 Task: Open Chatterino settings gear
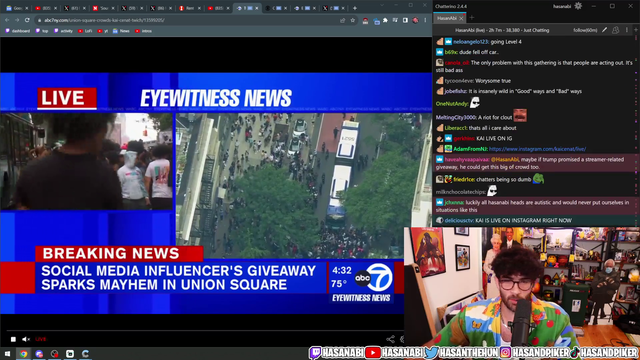pos(578,6)
